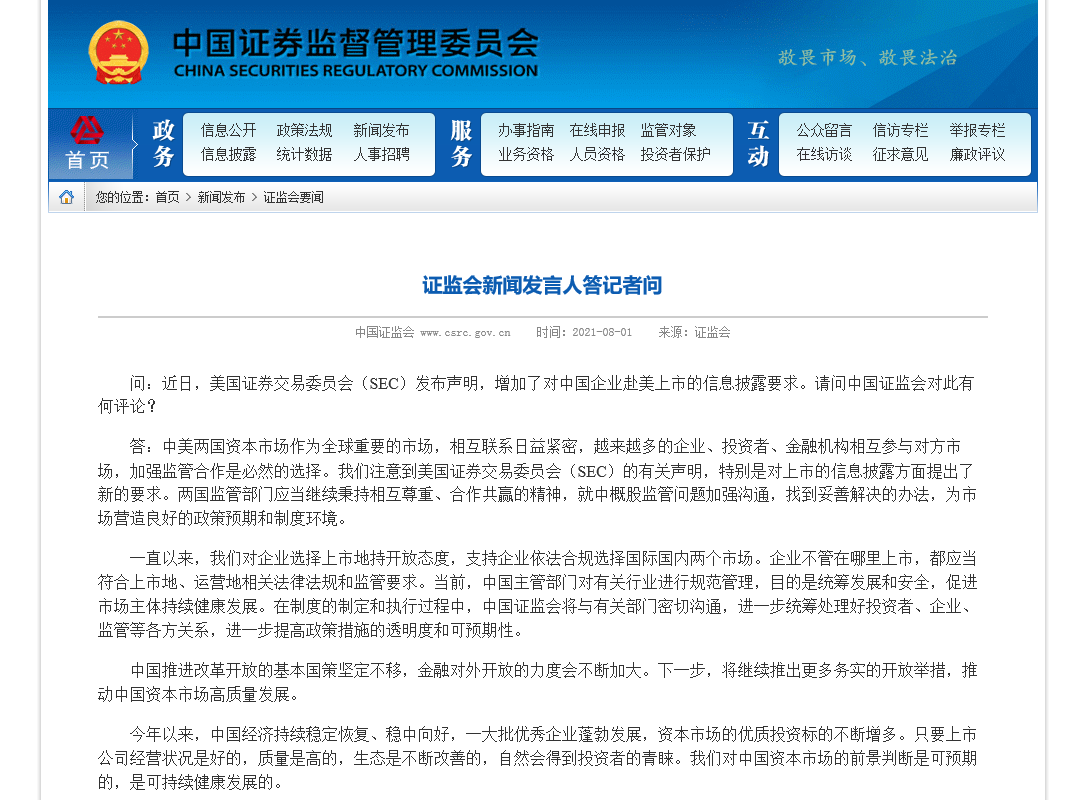Open 统计数据 menu link
Screen dimensions: 1086x800
click(x=304, y=154)
